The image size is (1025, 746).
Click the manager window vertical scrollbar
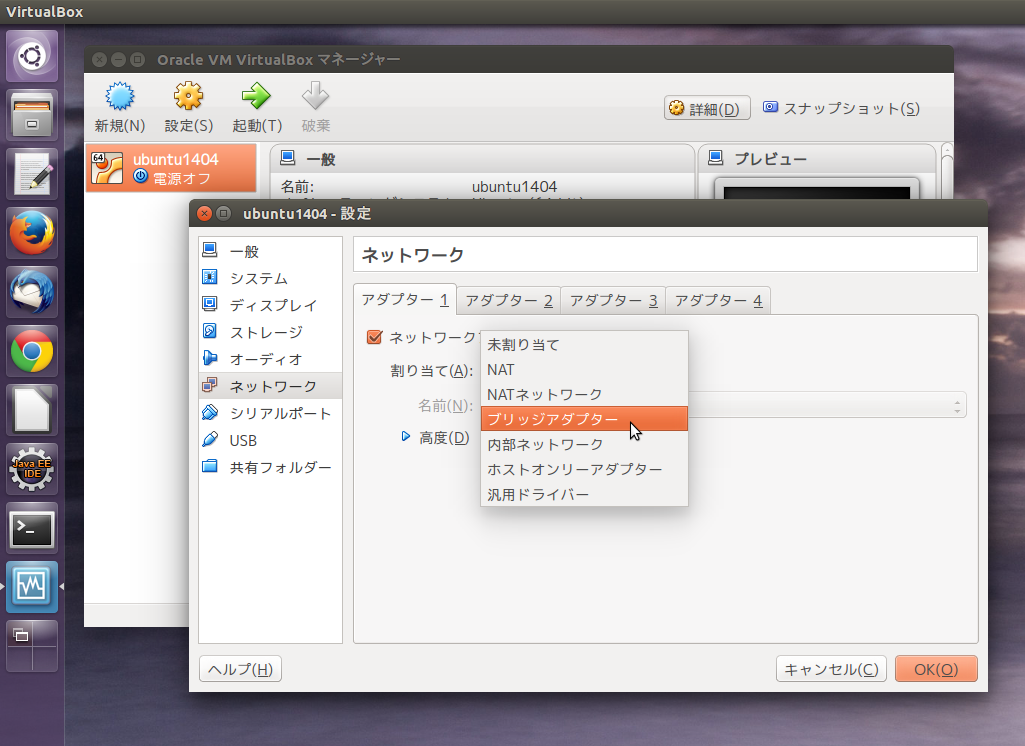947,171
